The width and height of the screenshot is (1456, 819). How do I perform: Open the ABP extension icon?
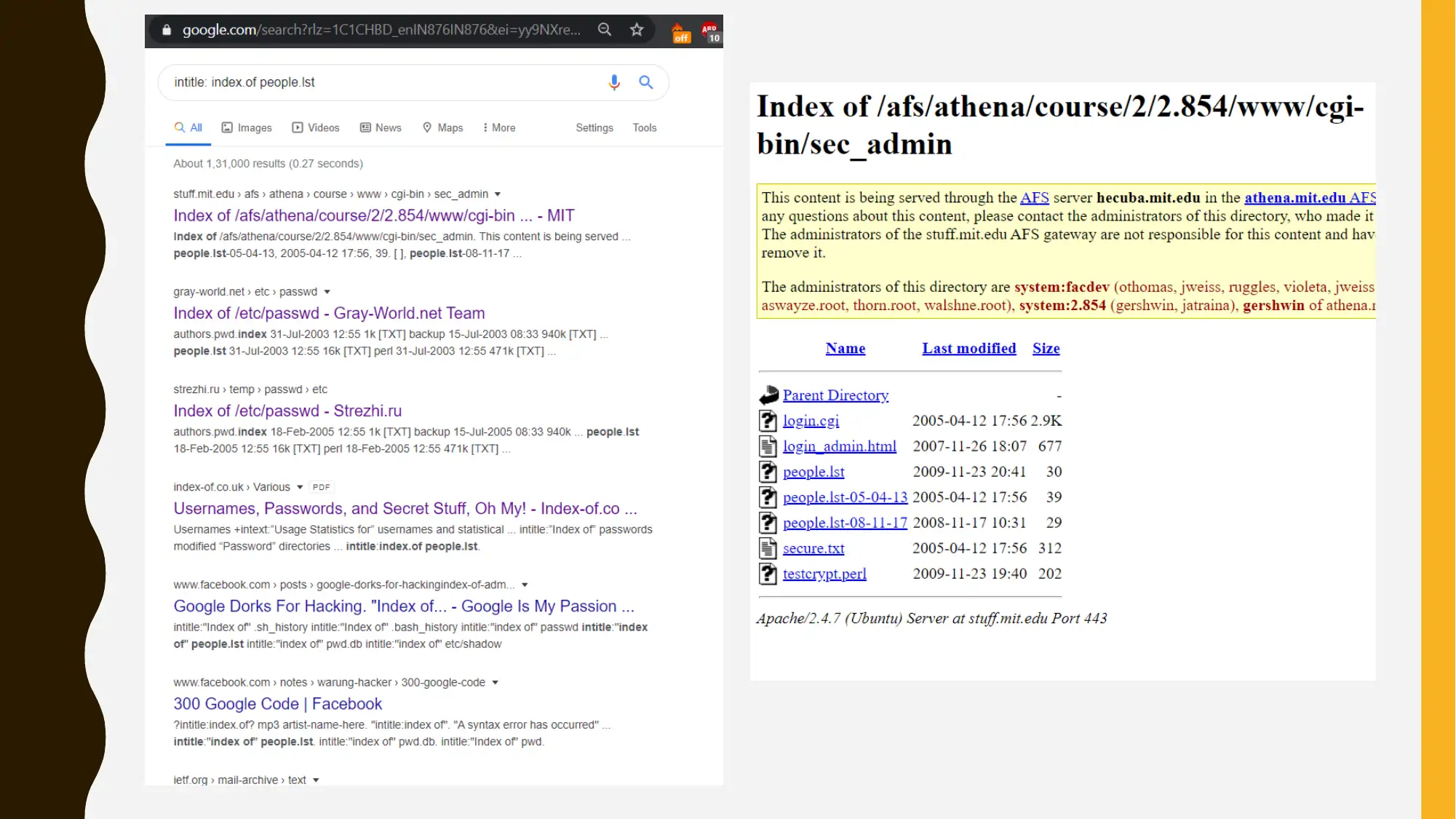click(710, 33)
